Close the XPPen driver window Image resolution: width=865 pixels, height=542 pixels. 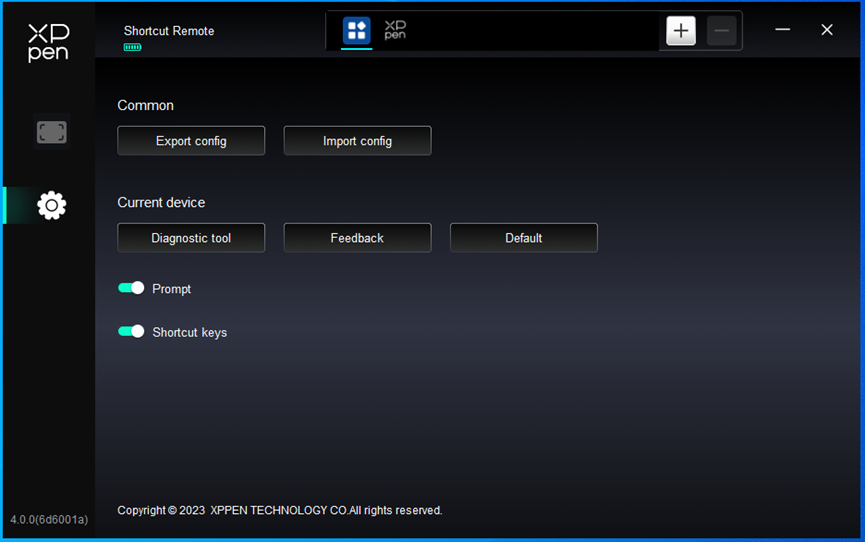827,30
